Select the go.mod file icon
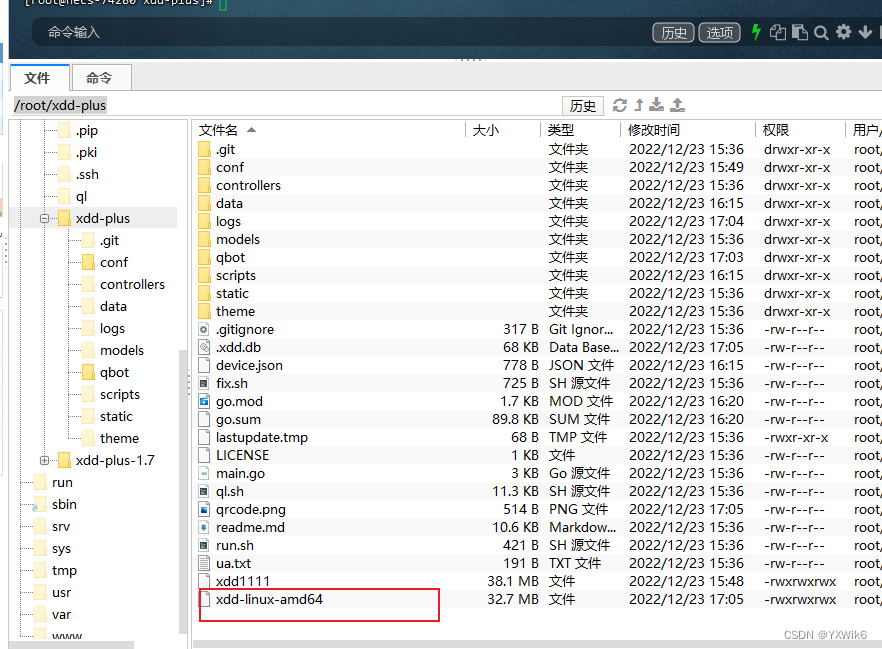 (x=204, y=402)
